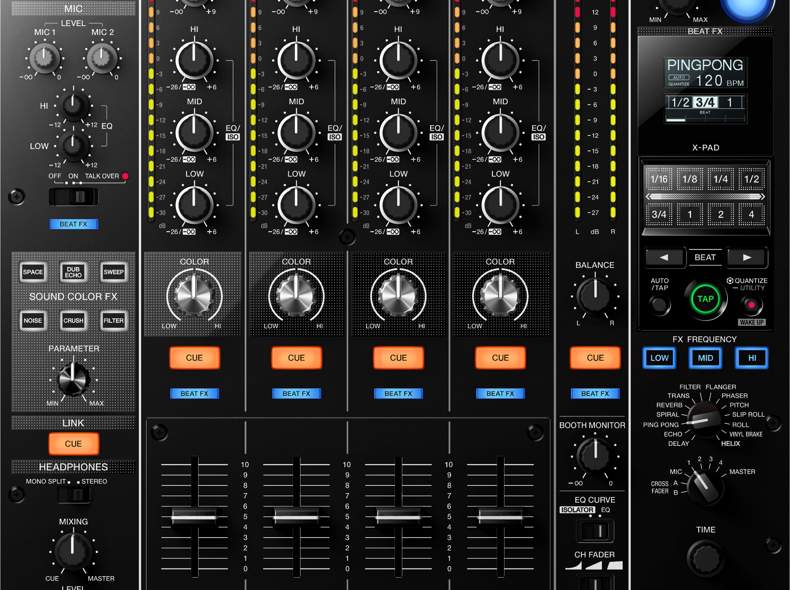Click the fourth channel CUE button

500,358
